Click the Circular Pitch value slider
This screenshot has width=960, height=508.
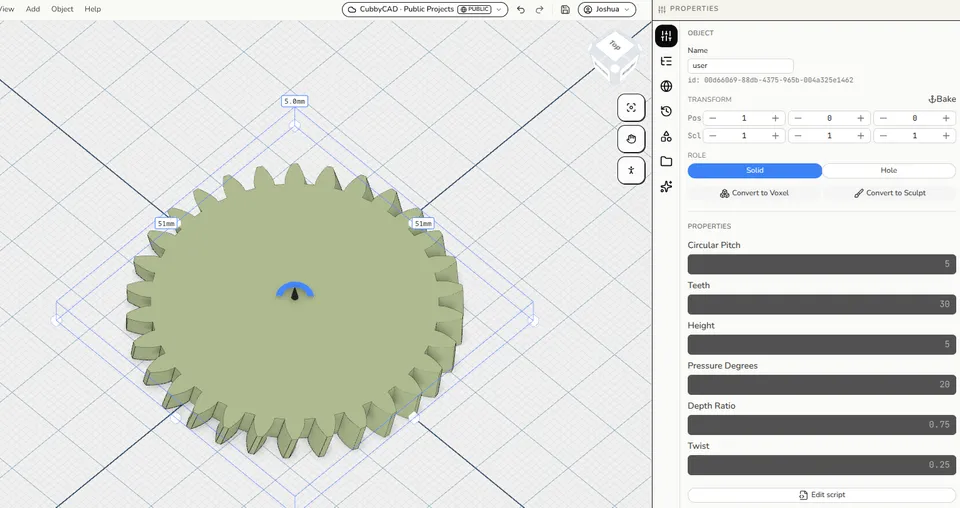822,264
